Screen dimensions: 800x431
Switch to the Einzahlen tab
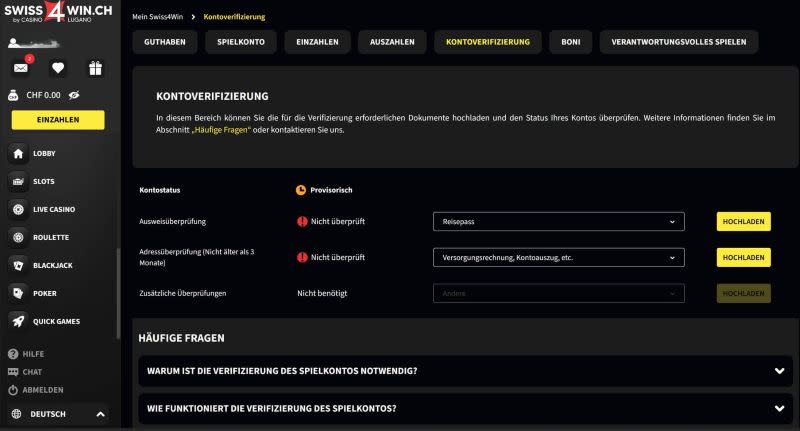317,42
